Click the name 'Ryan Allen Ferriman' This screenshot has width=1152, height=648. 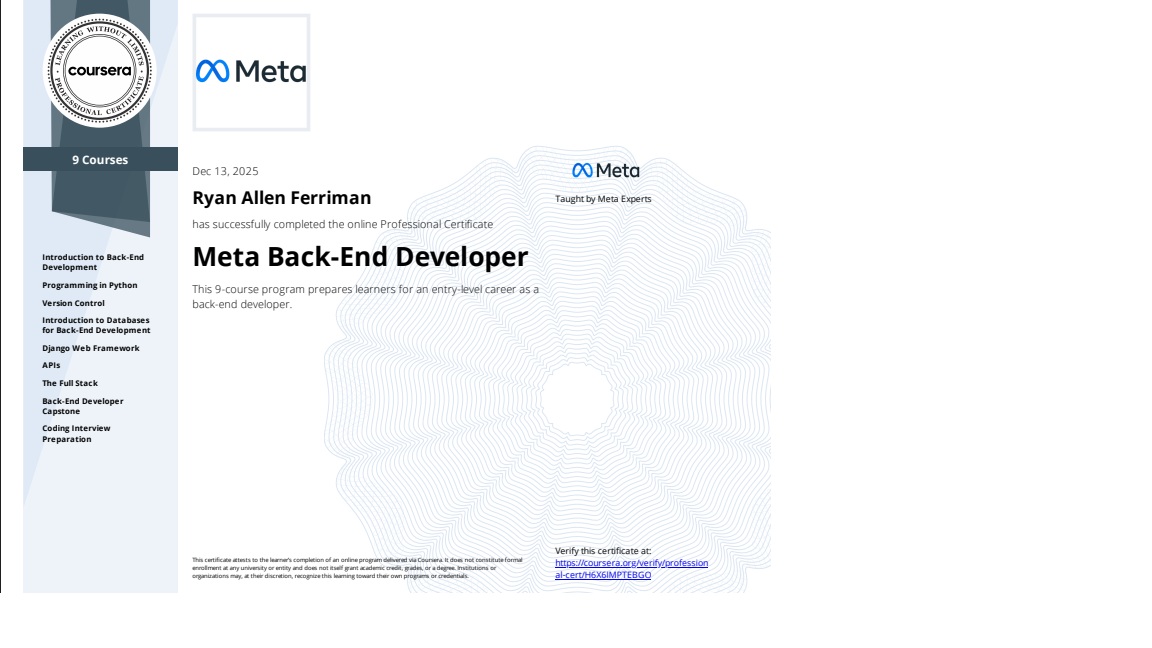coord(281,198)
